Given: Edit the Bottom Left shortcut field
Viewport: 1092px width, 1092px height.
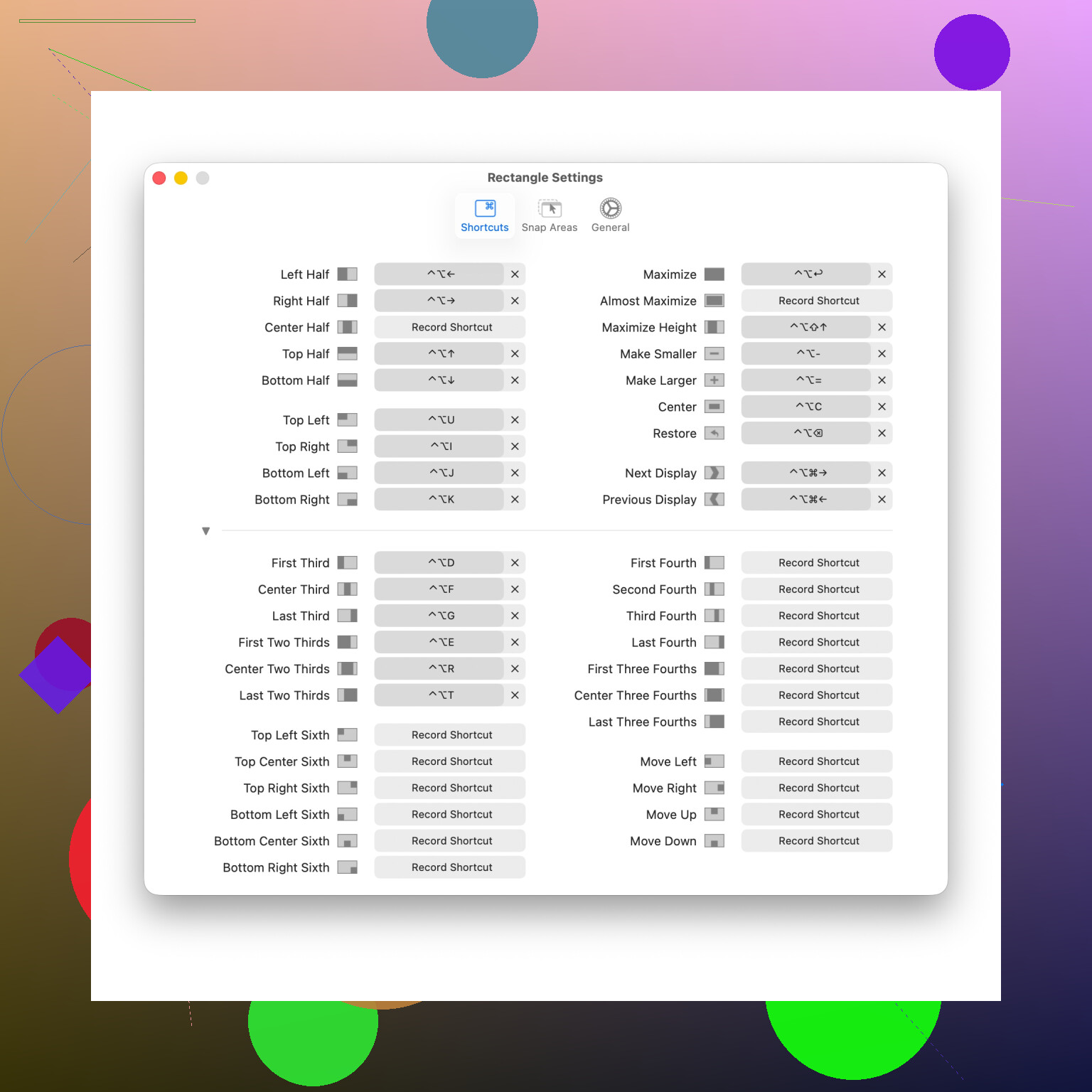Looking at the screenshot, I should click(x=439, y=473).
